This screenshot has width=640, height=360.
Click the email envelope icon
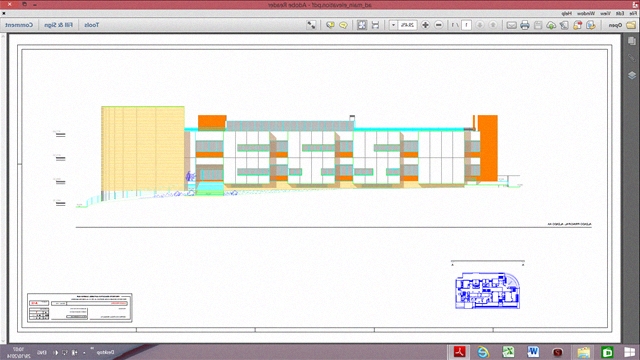[511, 25]
